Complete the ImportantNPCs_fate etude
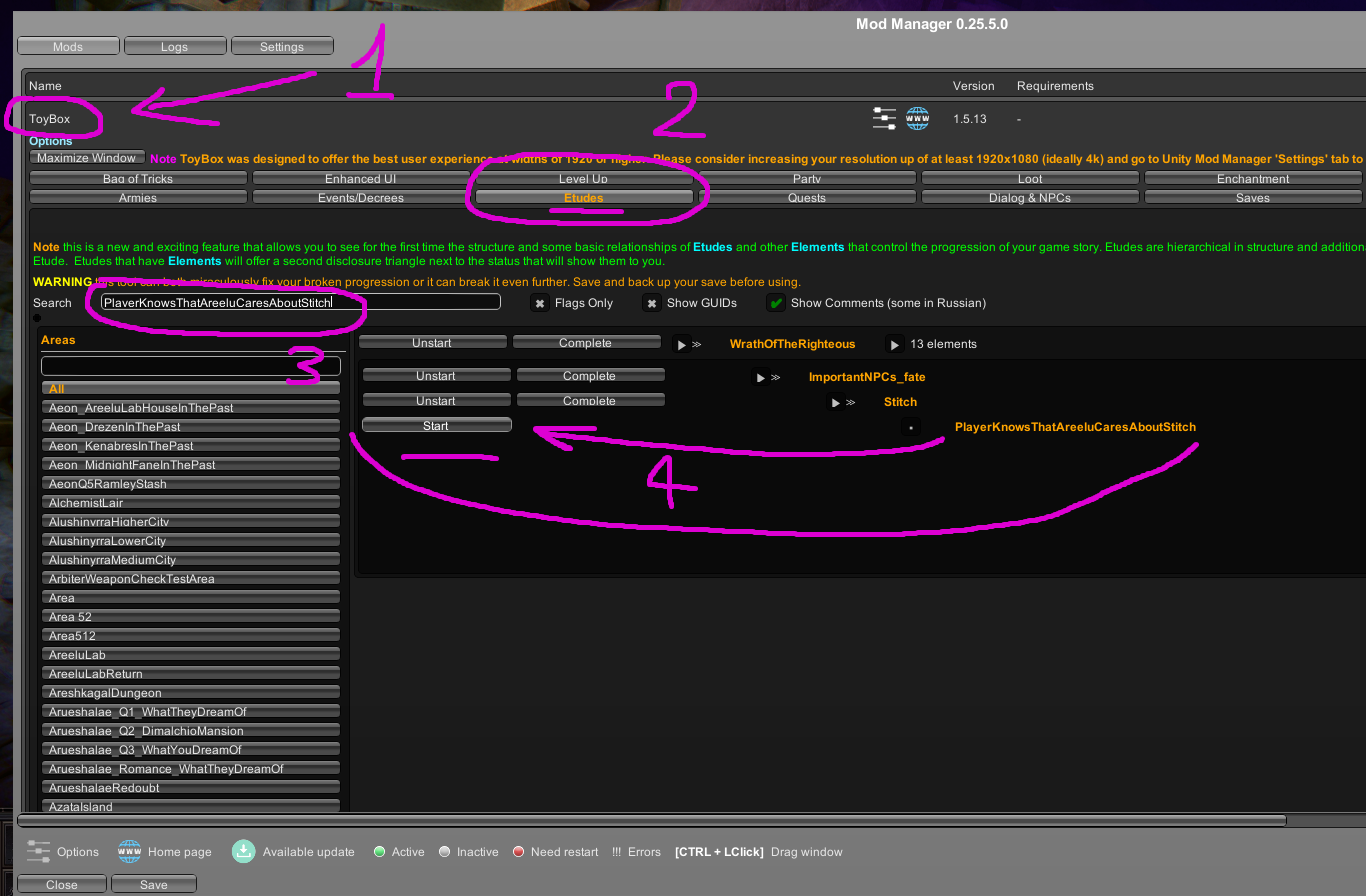This screenshot has height=896, width=1366. tap(590, 376)
